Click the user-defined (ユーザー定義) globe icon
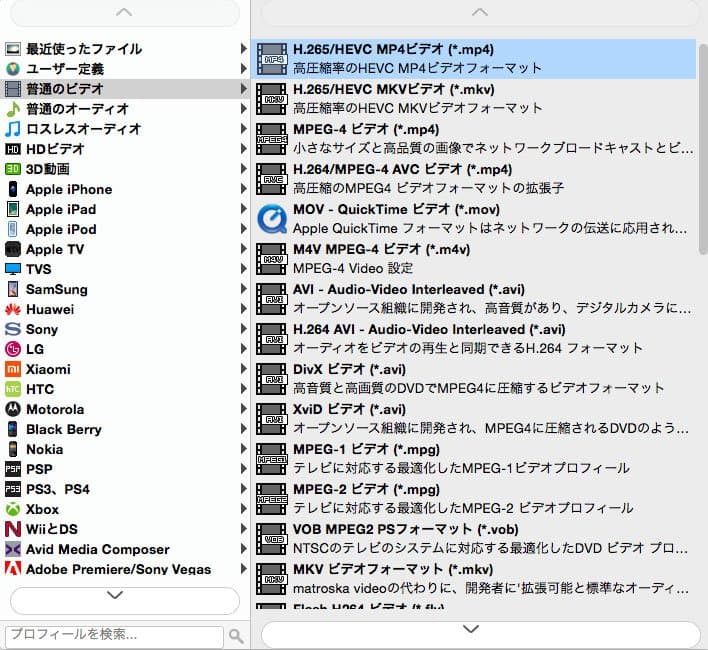Image resolution: width=708 pixels, height=650 pixels. (x=13, y=69)
